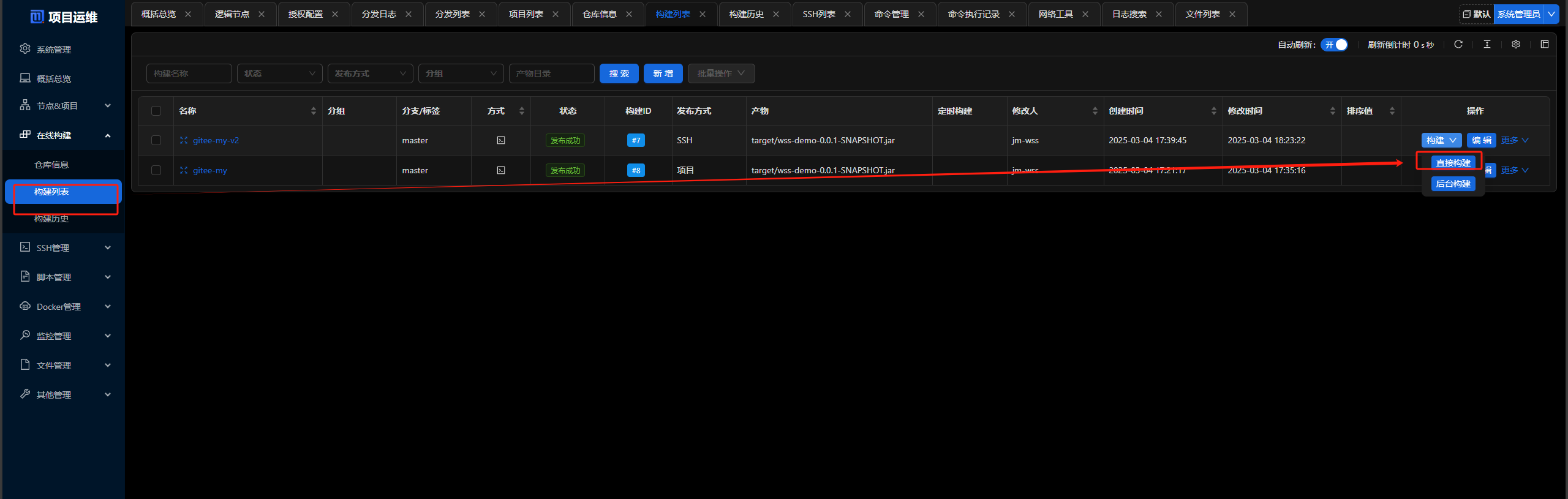Click the fullscreen layout icon top right
The image size is (1568, 499).
coord(1544,45)
